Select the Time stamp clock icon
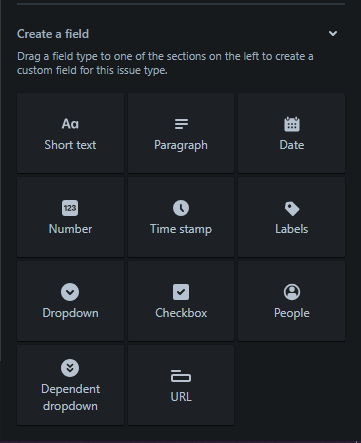The height and width of the screenshot is (443, 361). (x=181, y=208)
